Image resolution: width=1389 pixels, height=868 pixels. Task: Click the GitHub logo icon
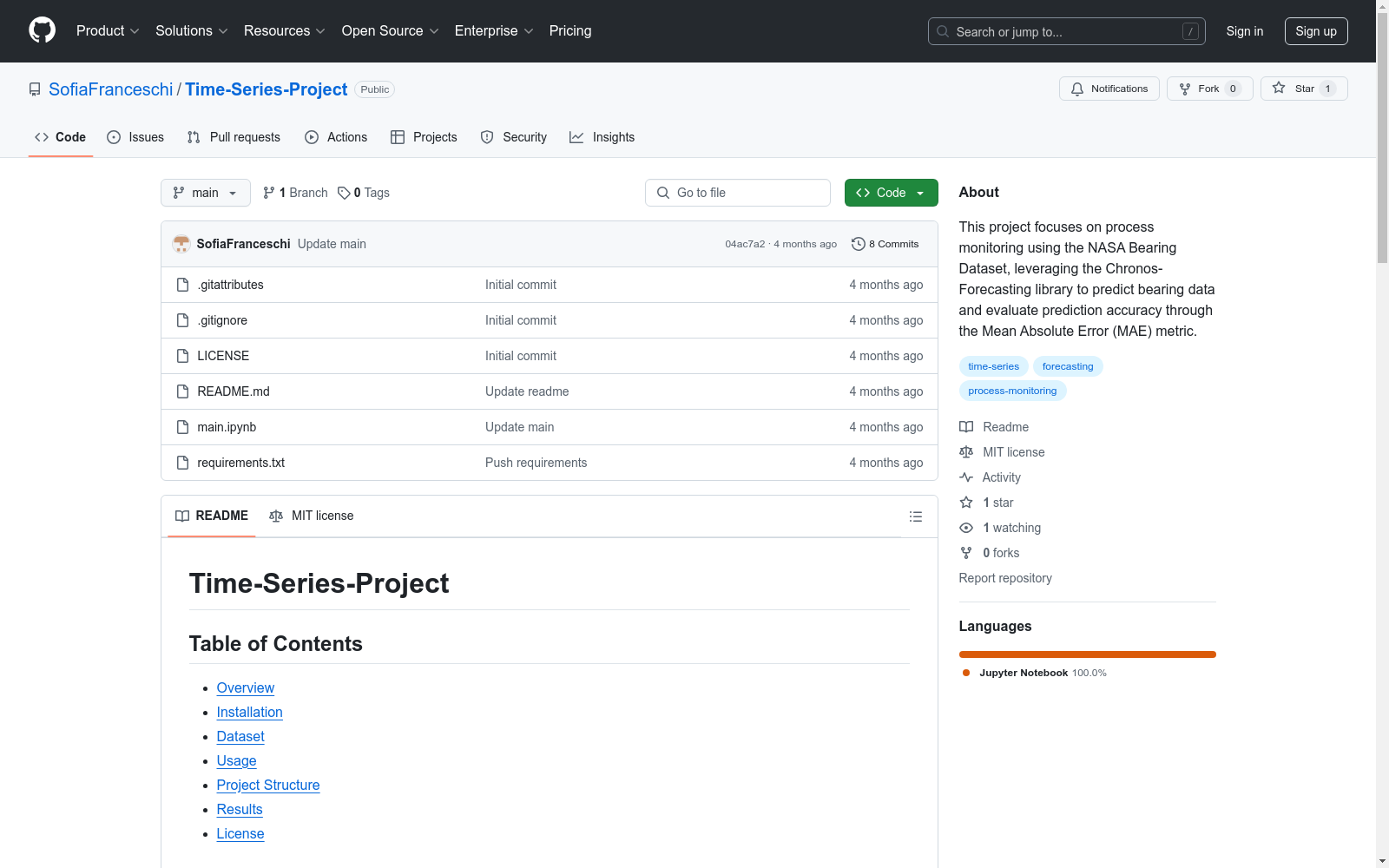click(x=42, y=30)
